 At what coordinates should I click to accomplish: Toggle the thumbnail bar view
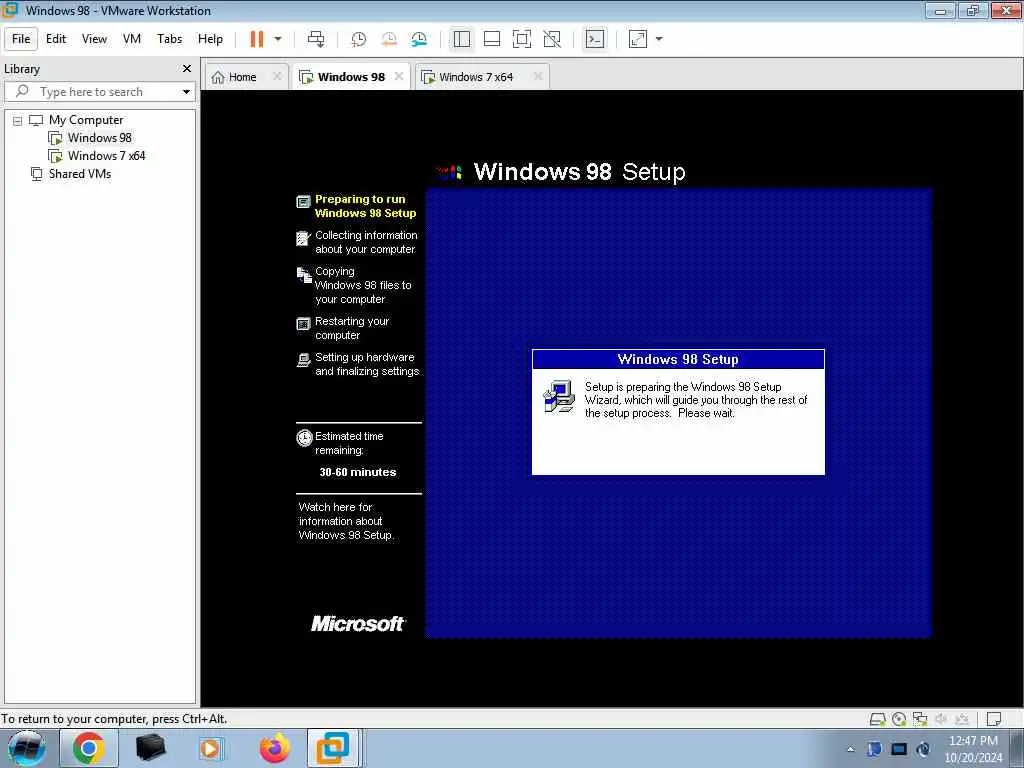coord(492,39)
